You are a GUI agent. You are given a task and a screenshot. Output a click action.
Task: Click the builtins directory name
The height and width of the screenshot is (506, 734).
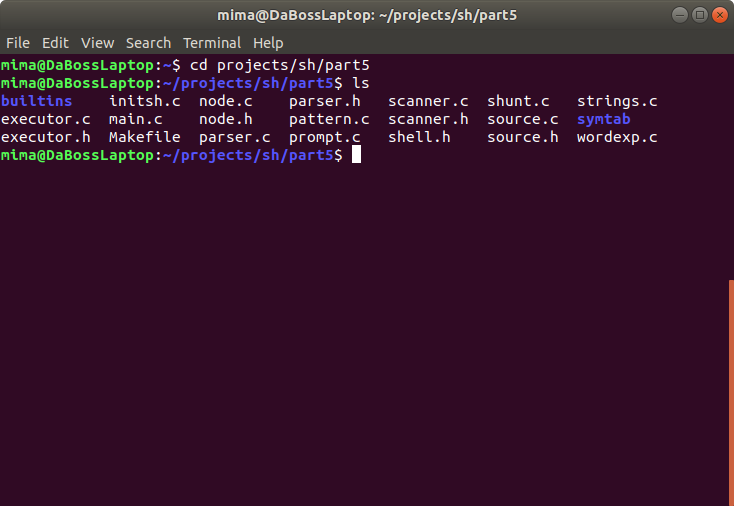[x=37, y=101]
